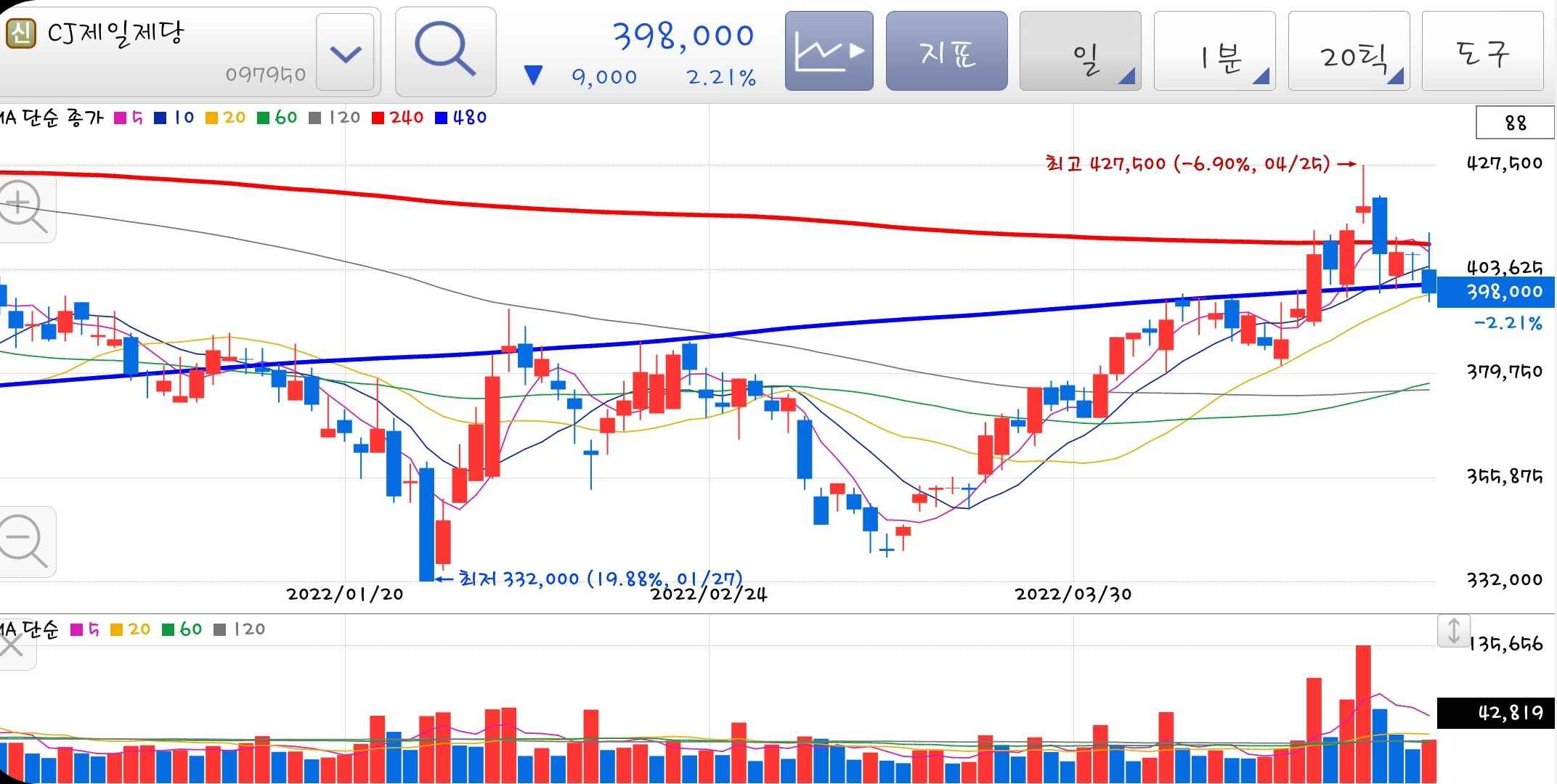Tap the current price 398,000 in the header
Viewport: 1557px width, 784px height.
pyautogui.click(x=683, y=36)
